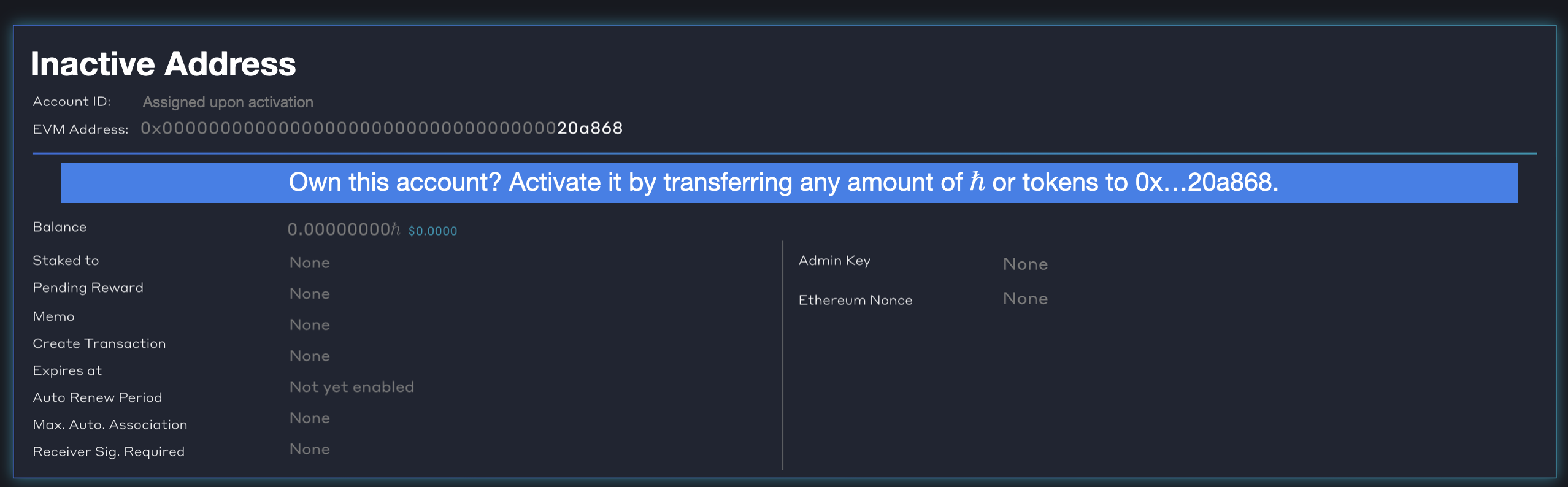Click the Expires at label

pyautogui.click(x=67, y=370)
